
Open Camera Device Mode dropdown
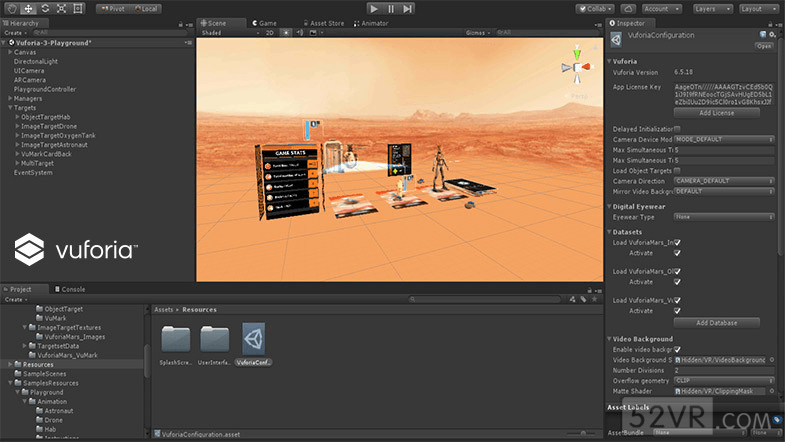click(x=724, y=139)
